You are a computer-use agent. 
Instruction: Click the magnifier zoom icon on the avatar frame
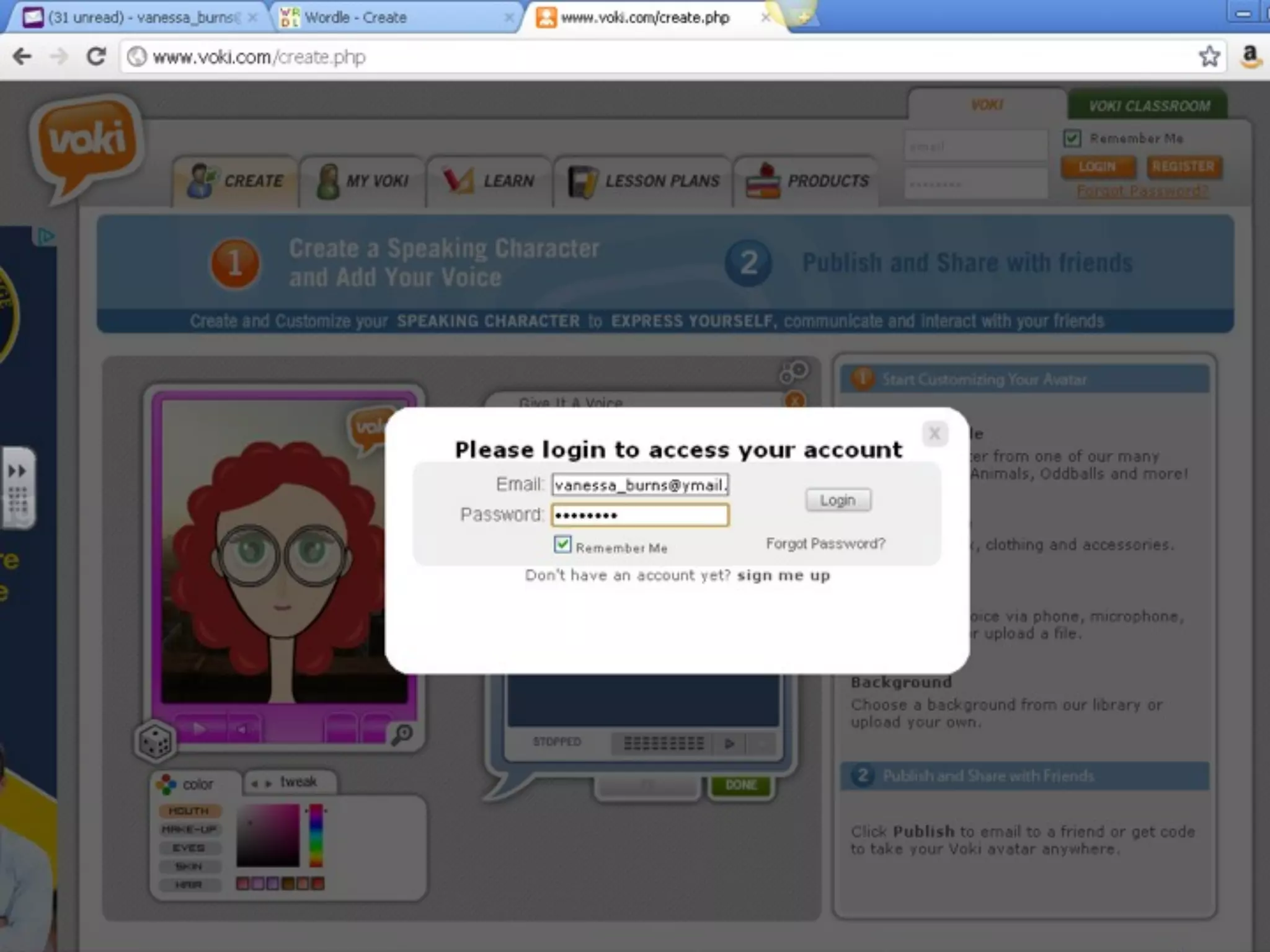(x=402, y=734)
